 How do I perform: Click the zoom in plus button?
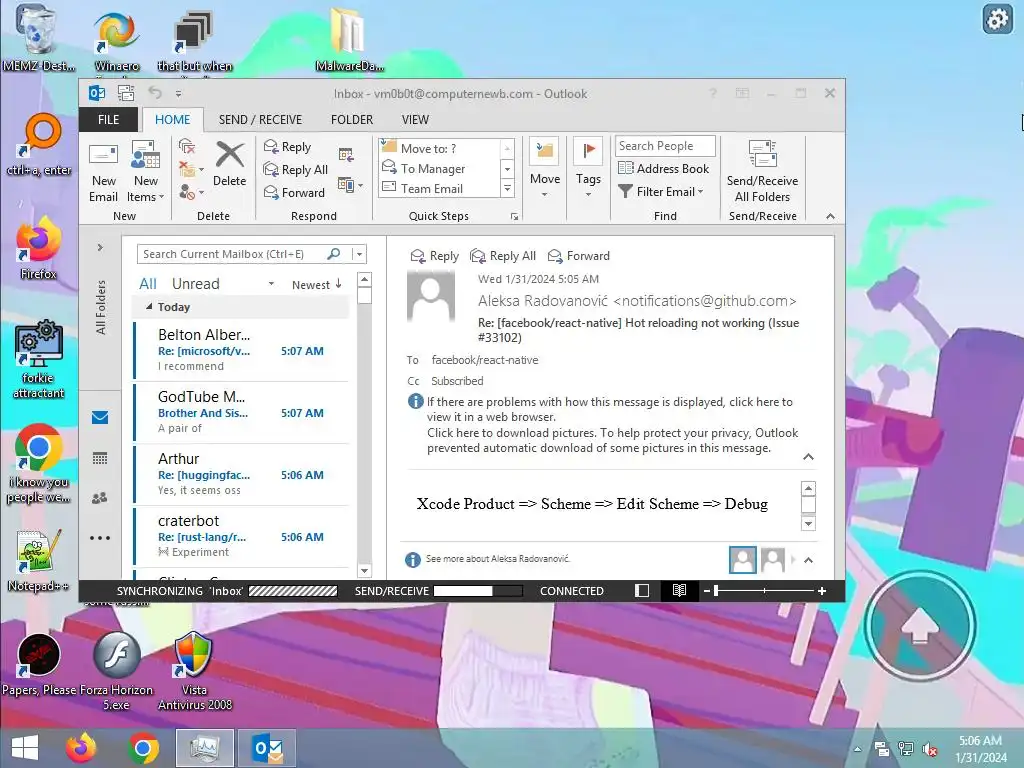[822, 591]
